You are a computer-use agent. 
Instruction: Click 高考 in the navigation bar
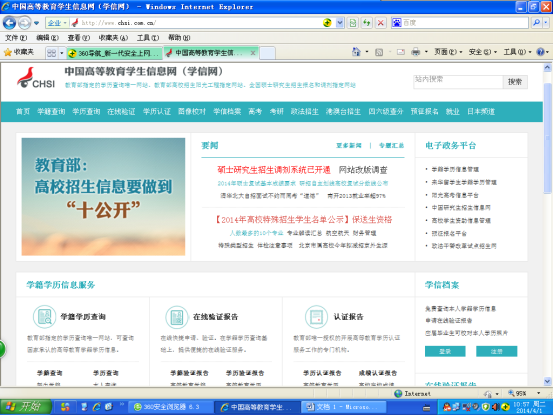click(255, 112)
